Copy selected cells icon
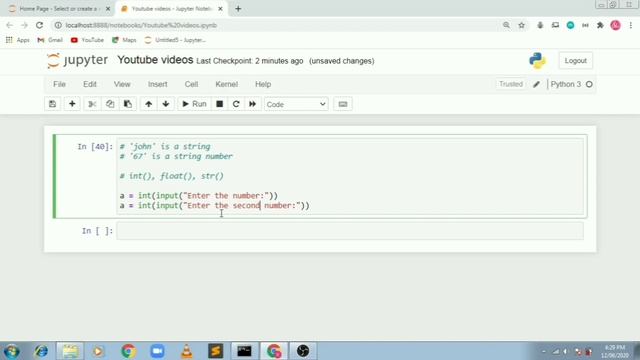This screenshot has width=640, height=360. [x=110, y=104]
